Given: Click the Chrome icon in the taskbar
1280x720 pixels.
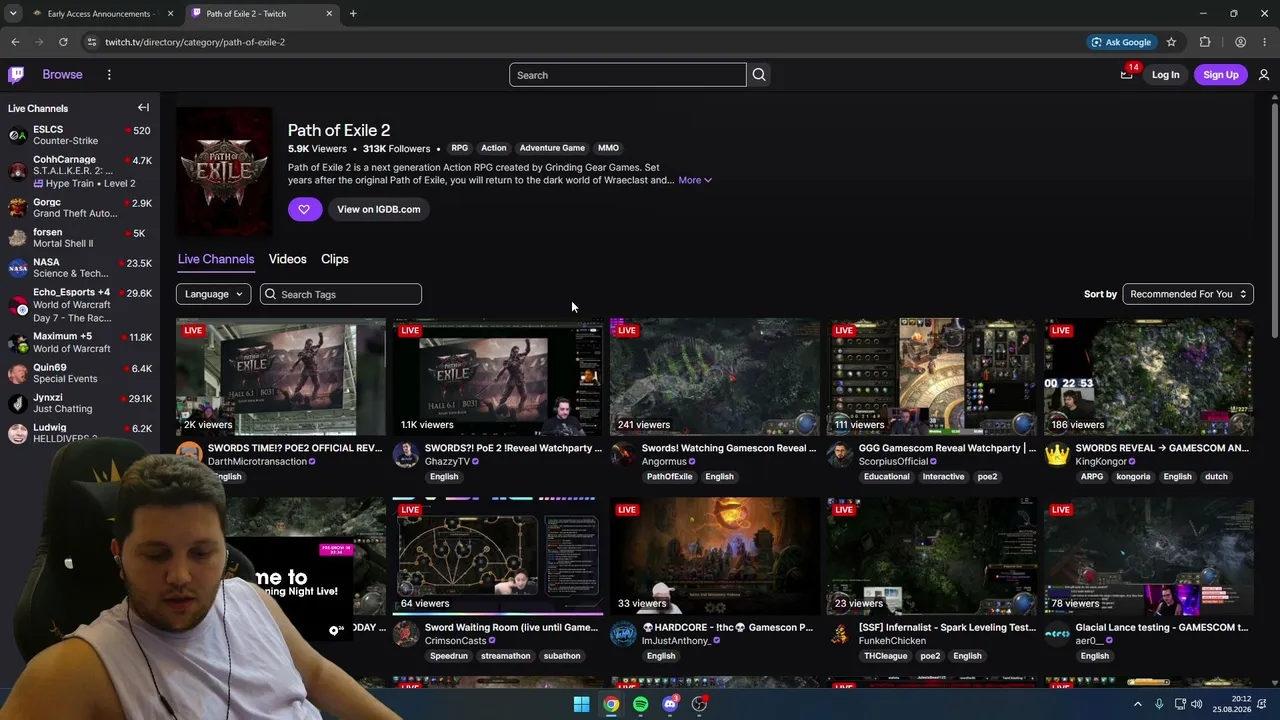Looking at the screenshot, I should pyautogui.click(x=611, y=704).
